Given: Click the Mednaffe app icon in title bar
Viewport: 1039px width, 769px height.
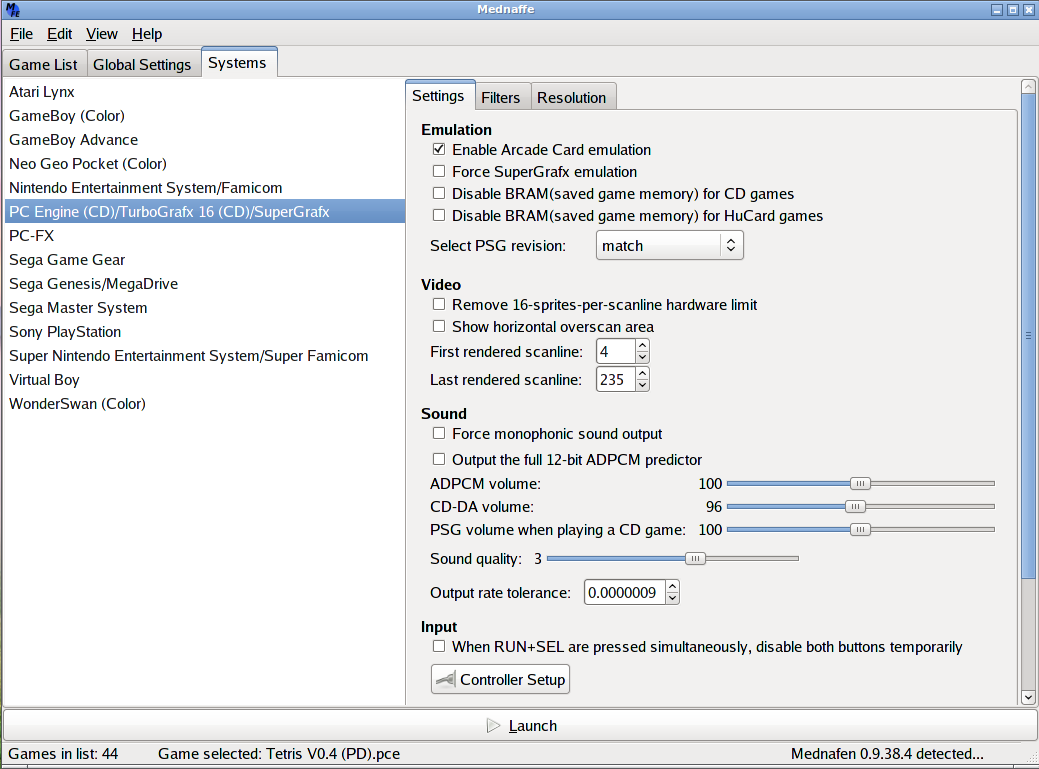Looking at the screenshot, I should [13, 10].
